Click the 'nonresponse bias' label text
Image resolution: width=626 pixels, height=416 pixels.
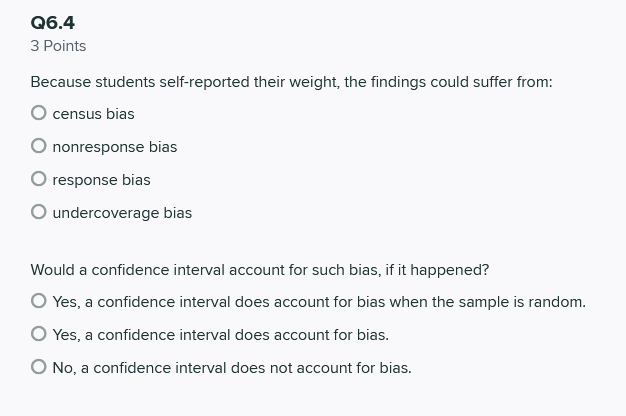[115, 147]
